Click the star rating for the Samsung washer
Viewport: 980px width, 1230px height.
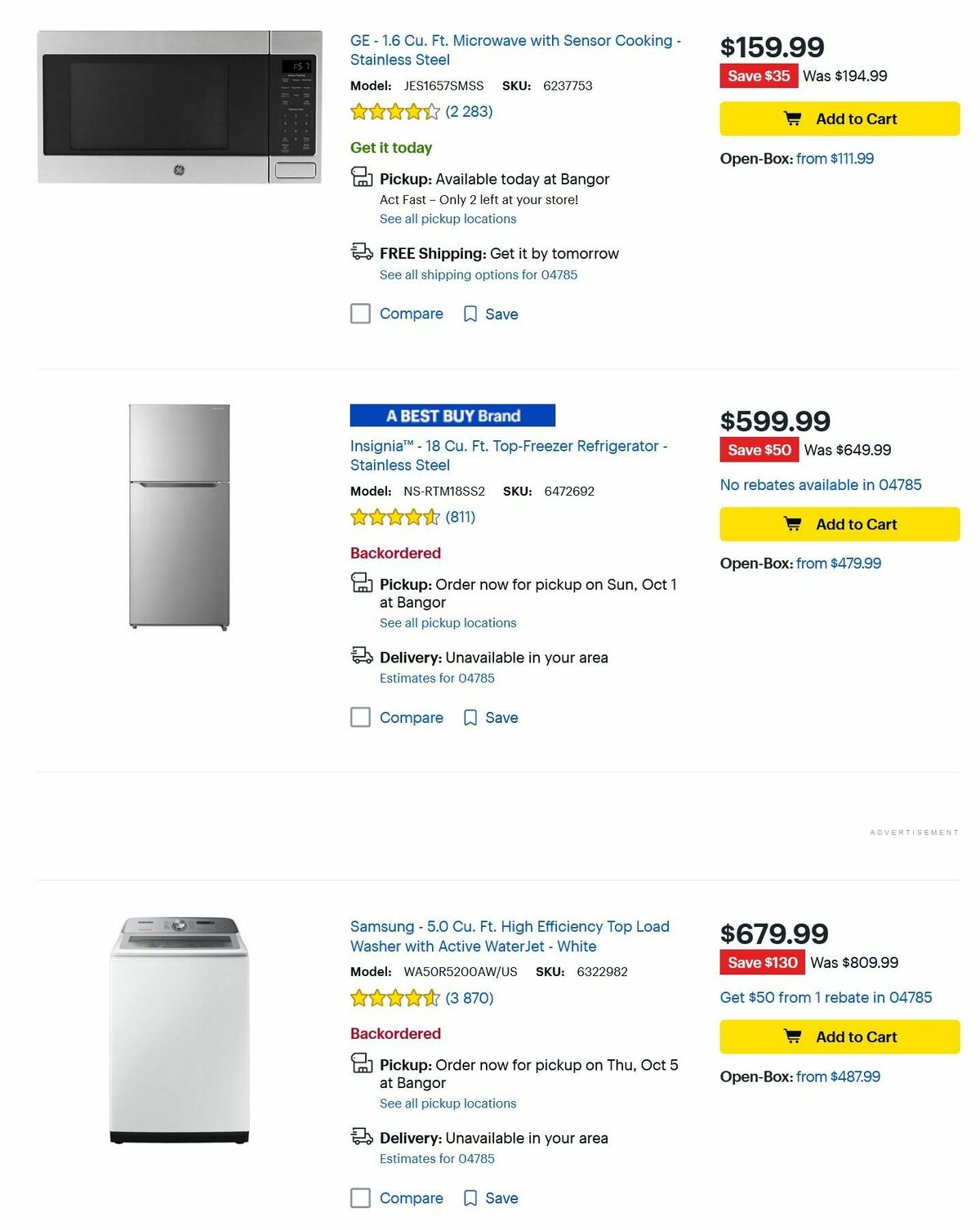pyautogui.click(x=393, y=998)
